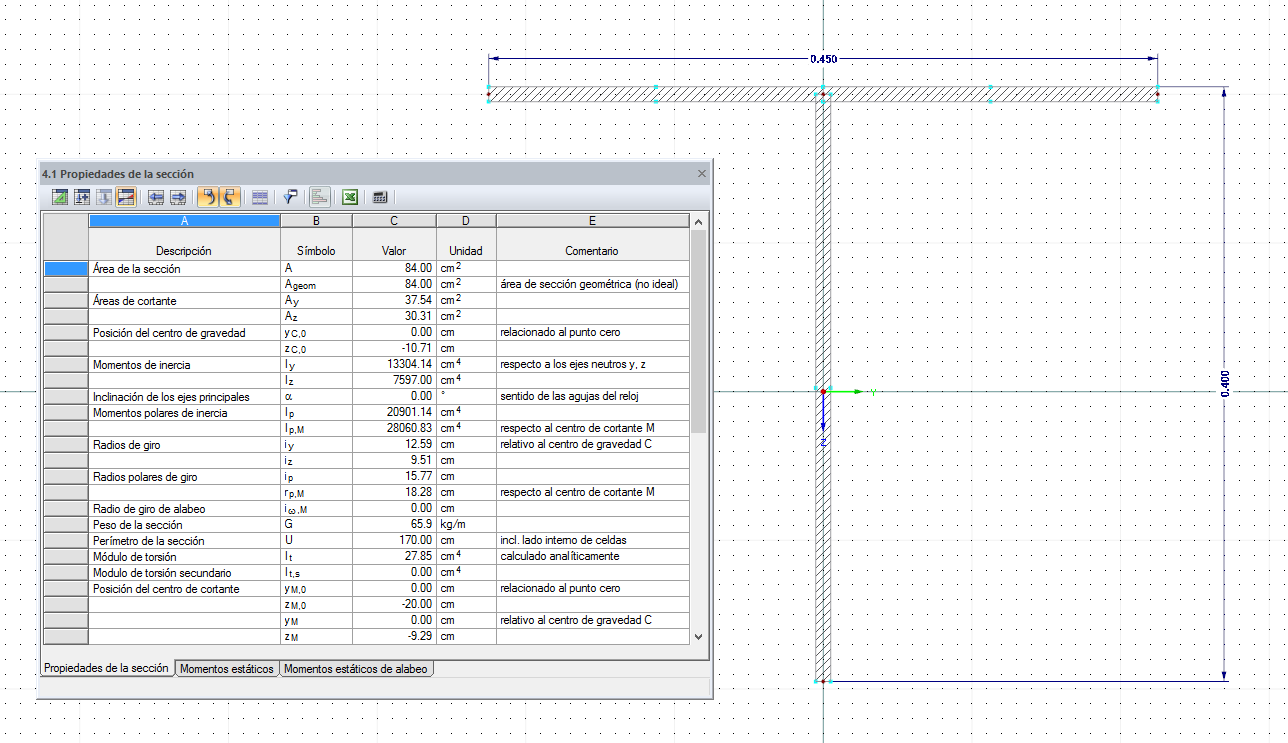This screenshot has height=743, width=1288.
Task: Click the scroll up arrow of the table
Action: point(698,221)
